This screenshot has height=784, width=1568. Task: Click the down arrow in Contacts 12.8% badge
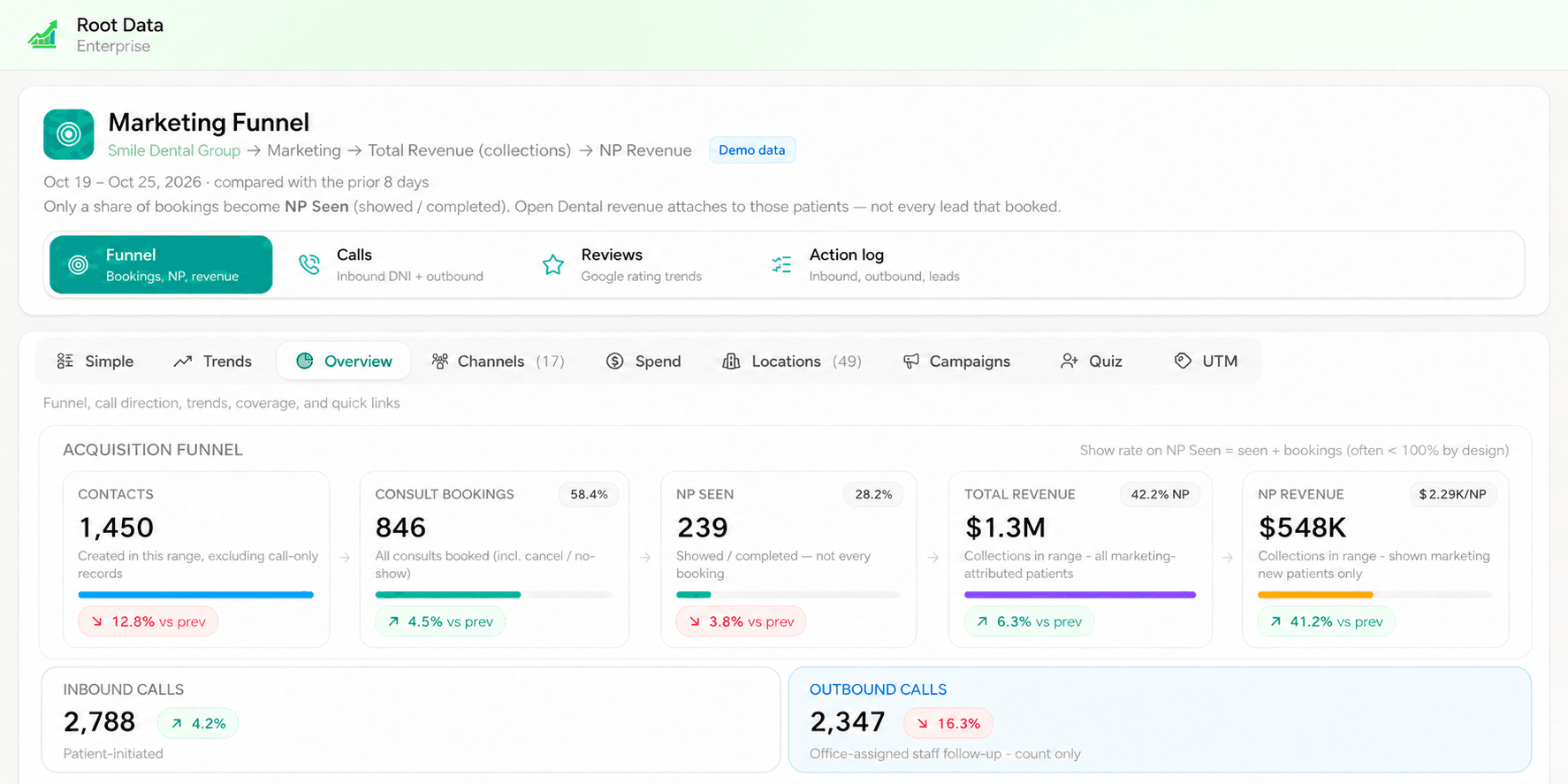(x=97, y=621)
